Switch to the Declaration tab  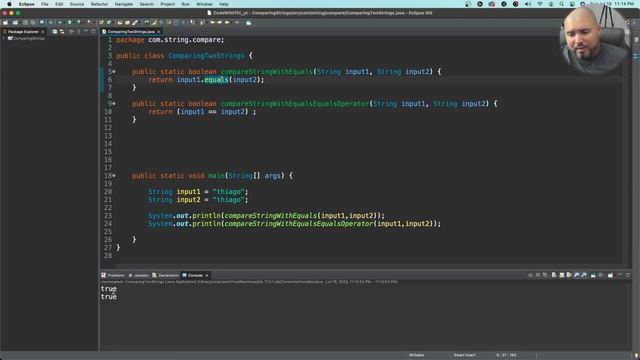tap(165, 275)
